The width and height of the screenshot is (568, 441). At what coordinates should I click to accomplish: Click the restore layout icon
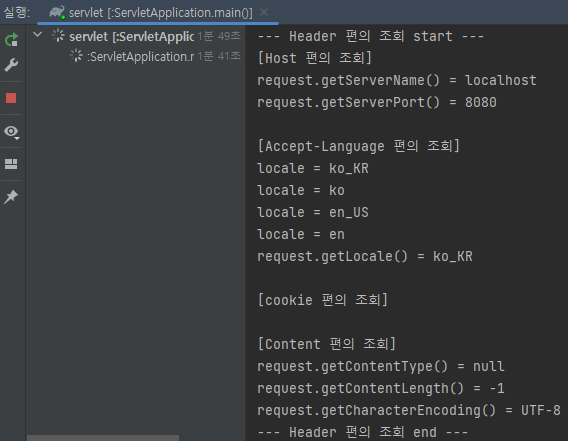11,164
